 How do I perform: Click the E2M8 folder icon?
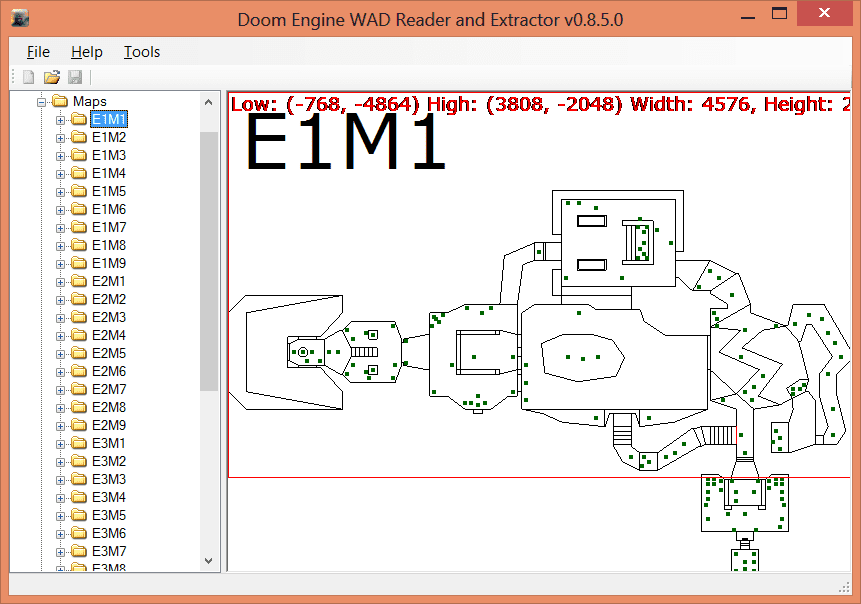[x=79, y=407]
